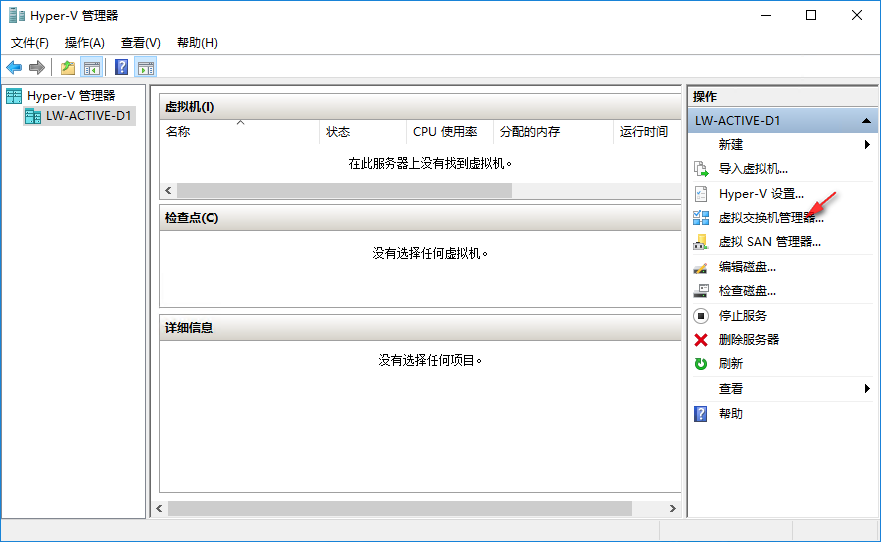This screenshot has height=542, width=881.
Task: Maximize the Hyper-V 管理器 window
Action: (x=811, y=15)
